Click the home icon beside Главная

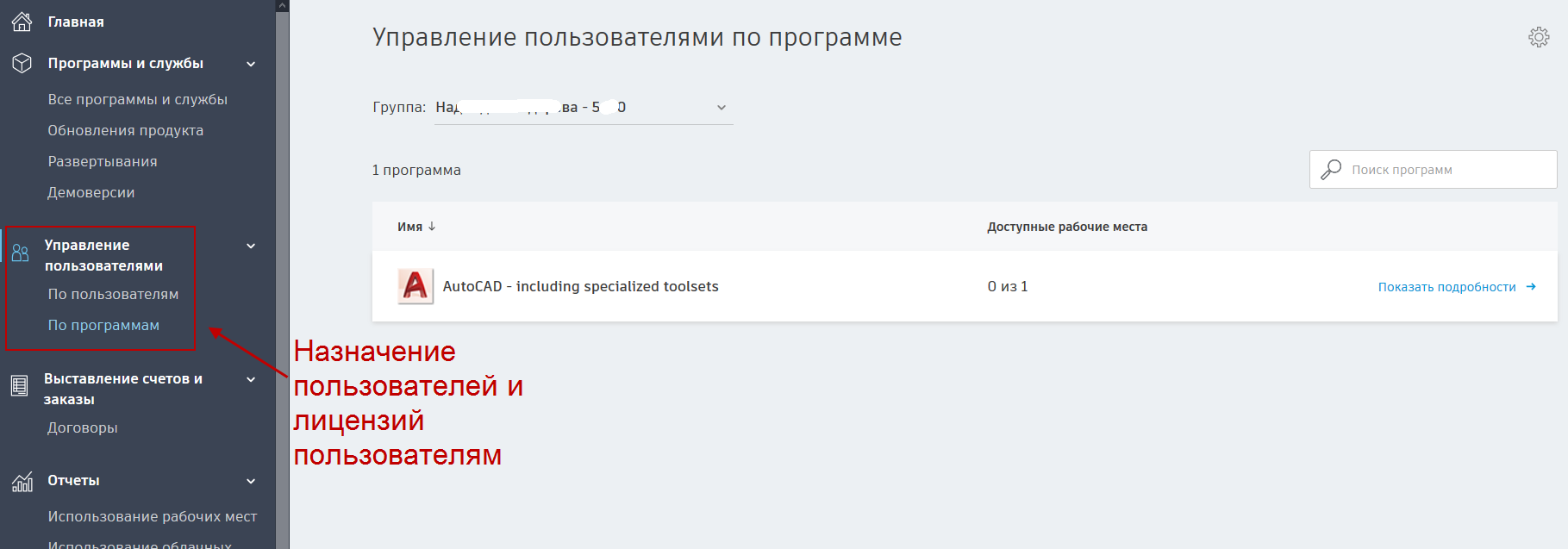tap(22, 22)
